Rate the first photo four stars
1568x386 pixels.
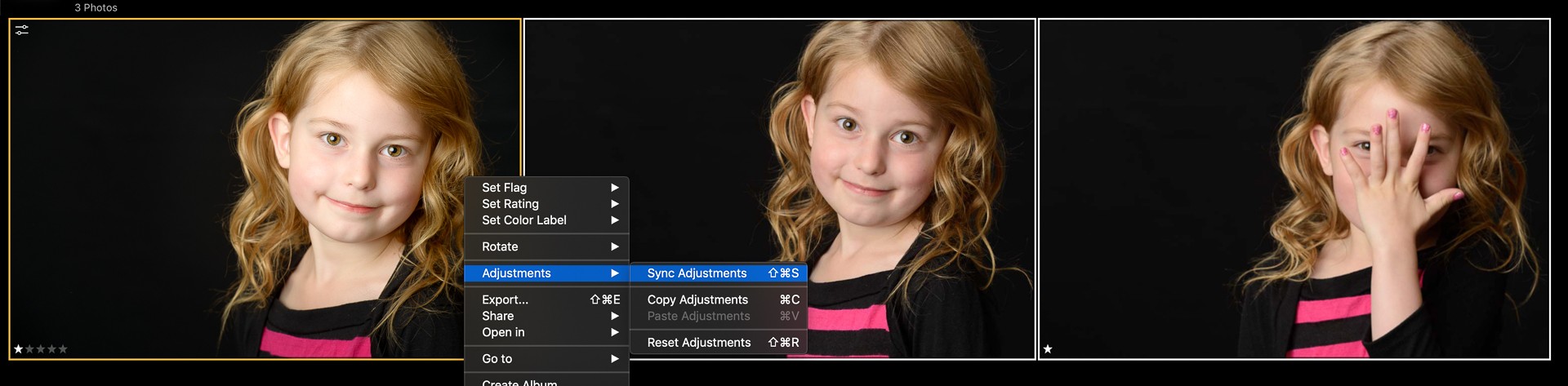tap(51, 349)
